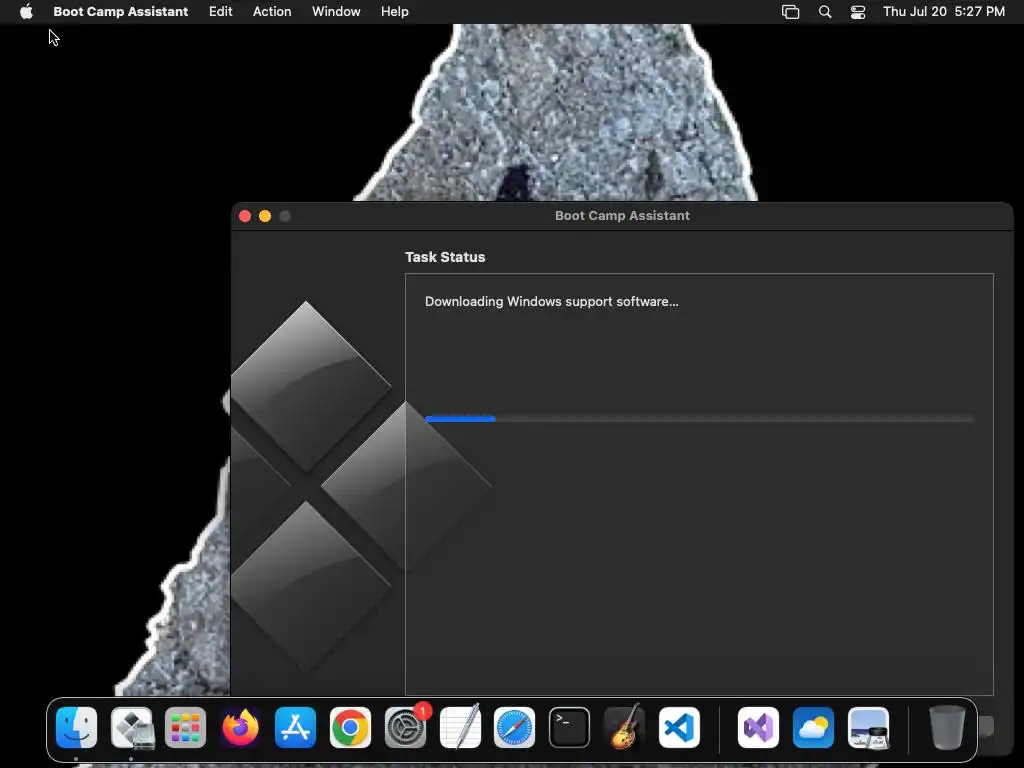Open the Window menu
This screenshot has width=1024, height=768.
[x=336, y=12]
